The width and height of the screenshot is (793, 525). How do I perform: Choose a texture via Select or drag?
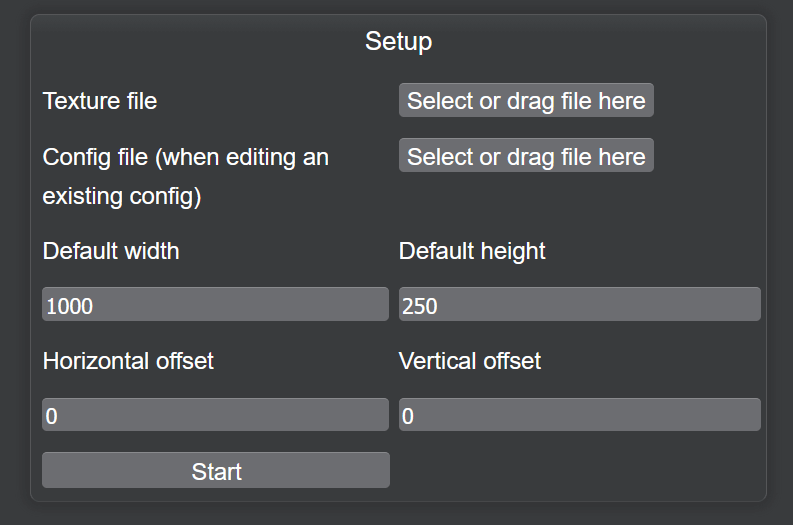(526, 101)
